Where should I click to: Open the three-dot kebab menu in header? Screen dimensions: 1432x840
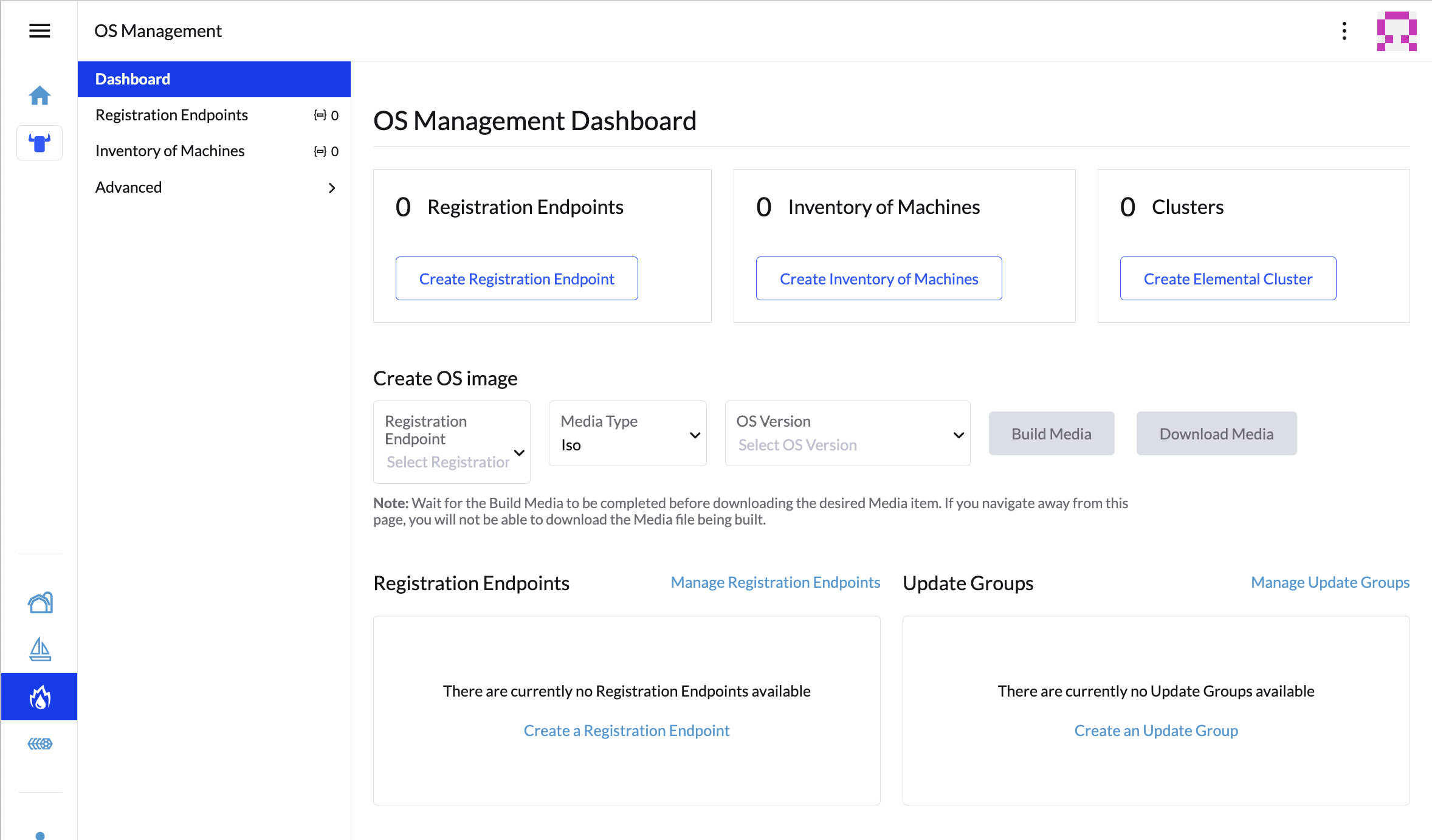tap(1344, 30)
